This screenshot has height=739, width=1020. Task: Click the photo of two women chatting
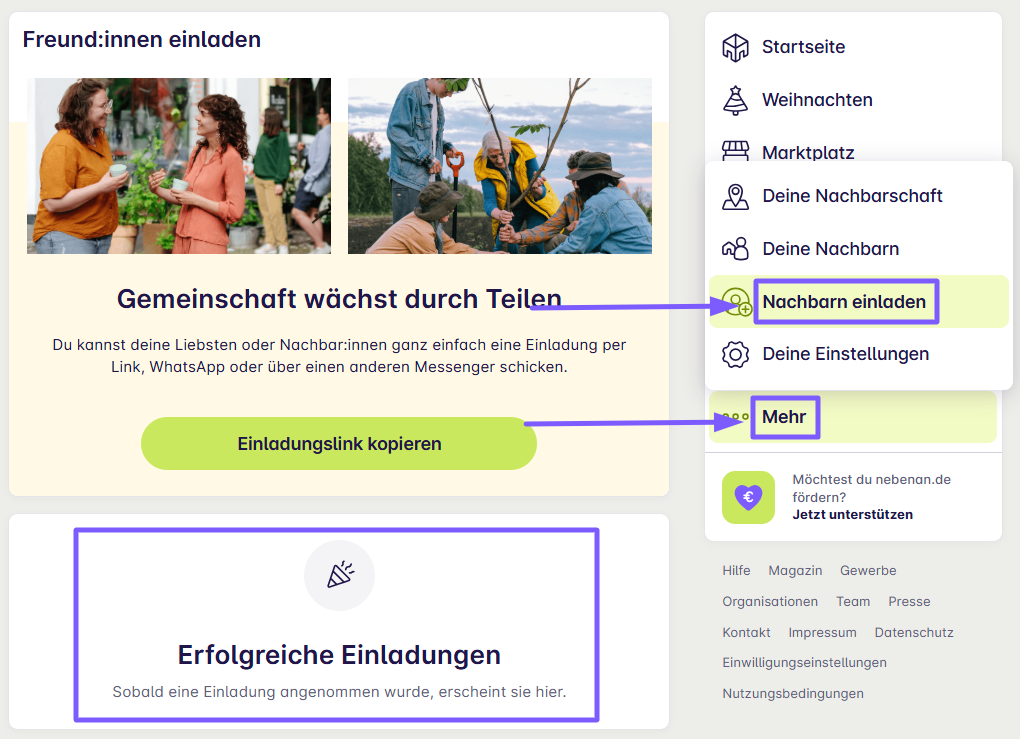pos(179,166)
